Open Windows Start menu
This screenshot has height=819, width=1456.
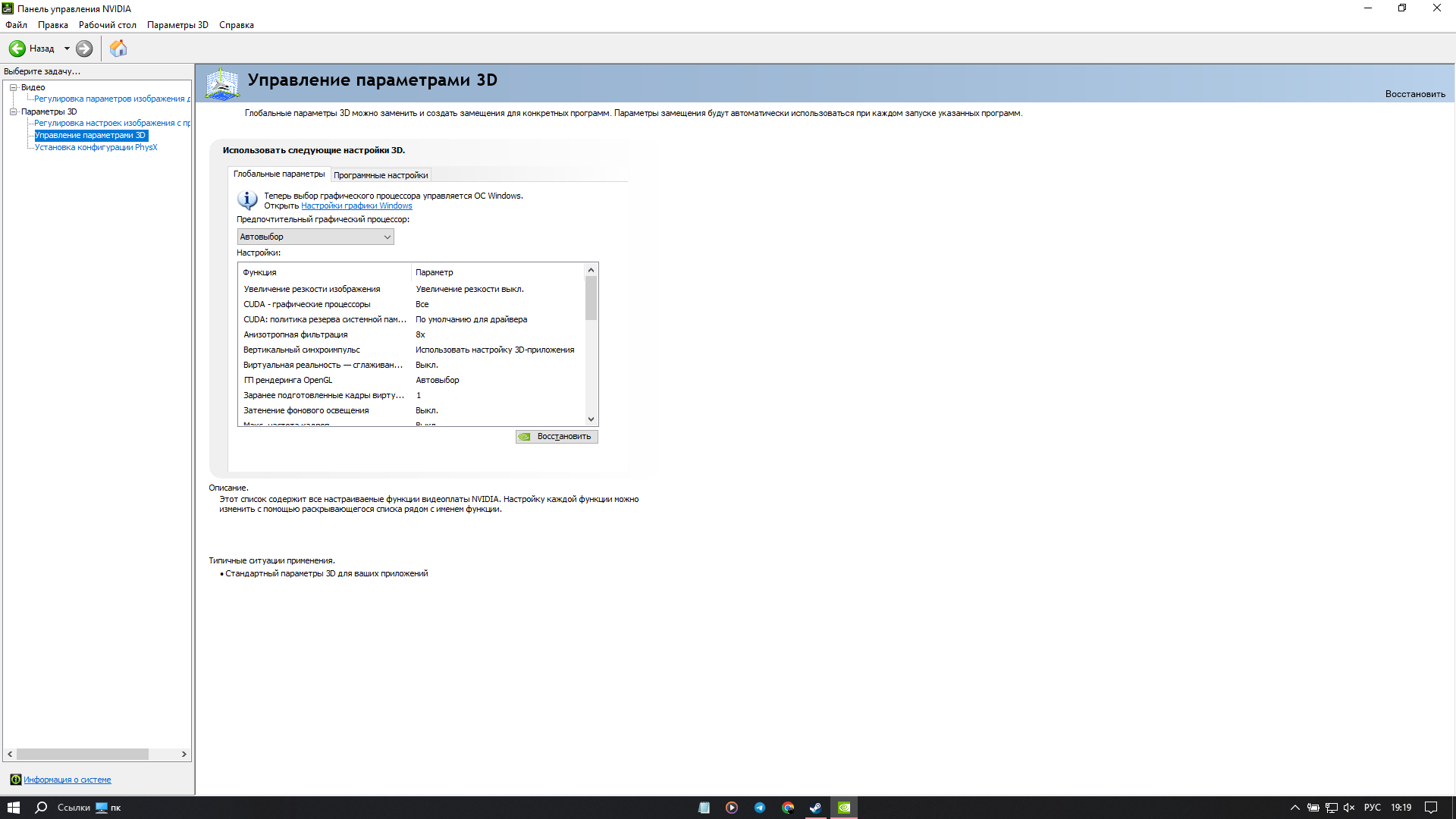point(13,808)
